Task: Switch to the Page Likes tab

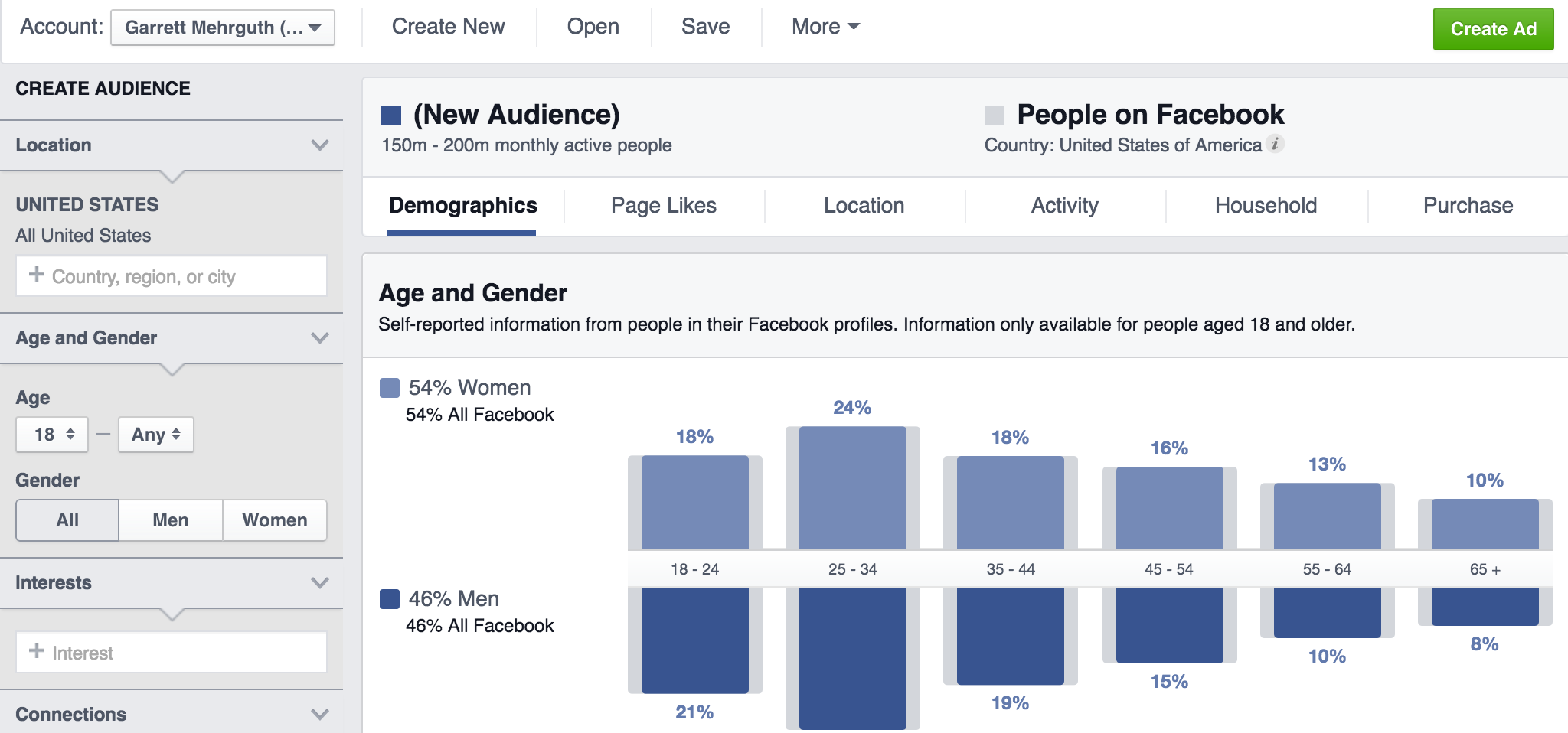Action: tap(663, 206)
